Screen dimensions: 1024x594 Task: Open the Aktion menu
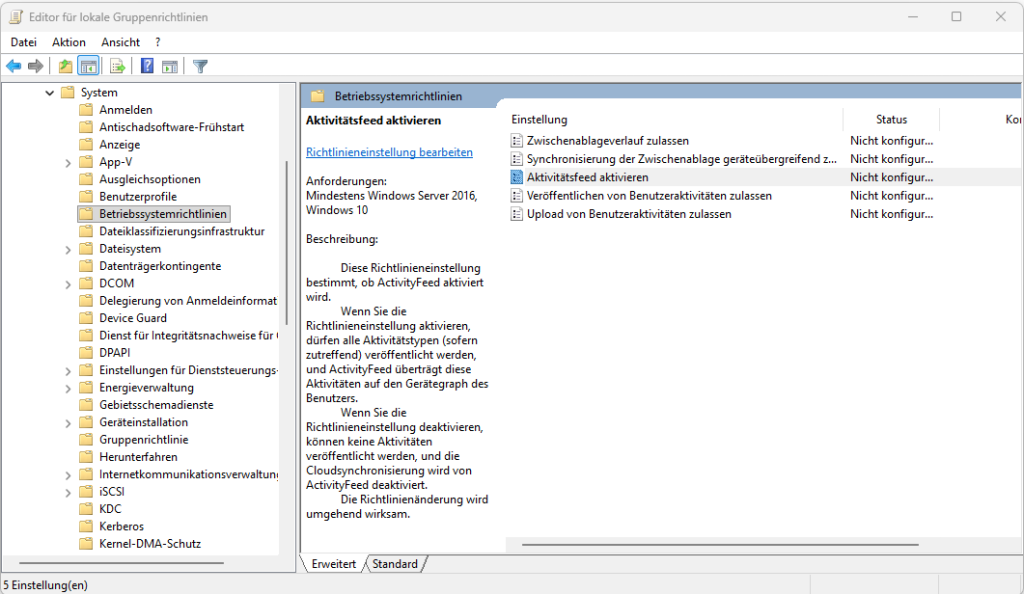tap(69, 42)
